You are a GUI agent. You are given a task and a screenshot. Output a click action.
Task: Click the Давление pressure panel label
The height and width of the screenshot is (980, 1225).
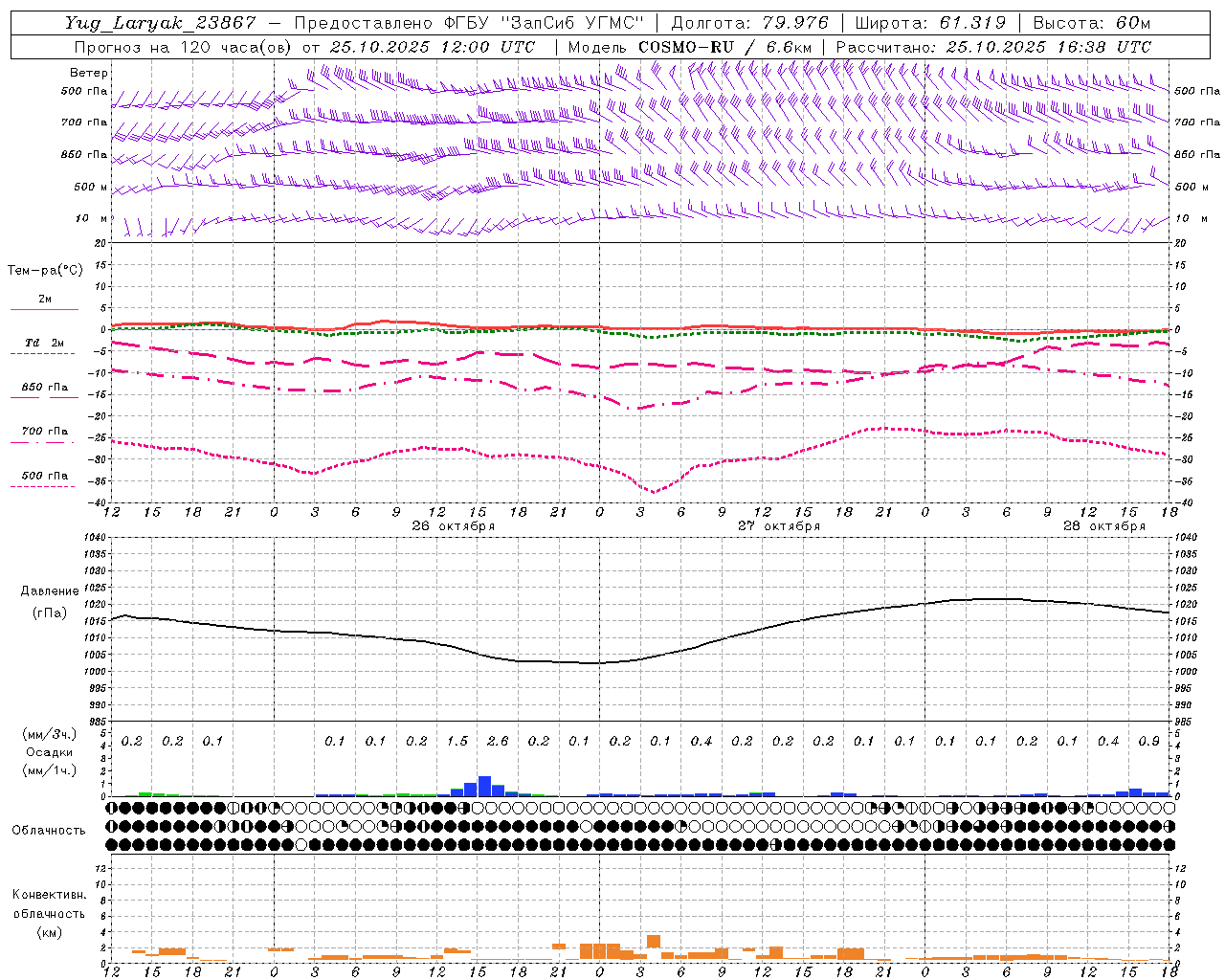49,590
